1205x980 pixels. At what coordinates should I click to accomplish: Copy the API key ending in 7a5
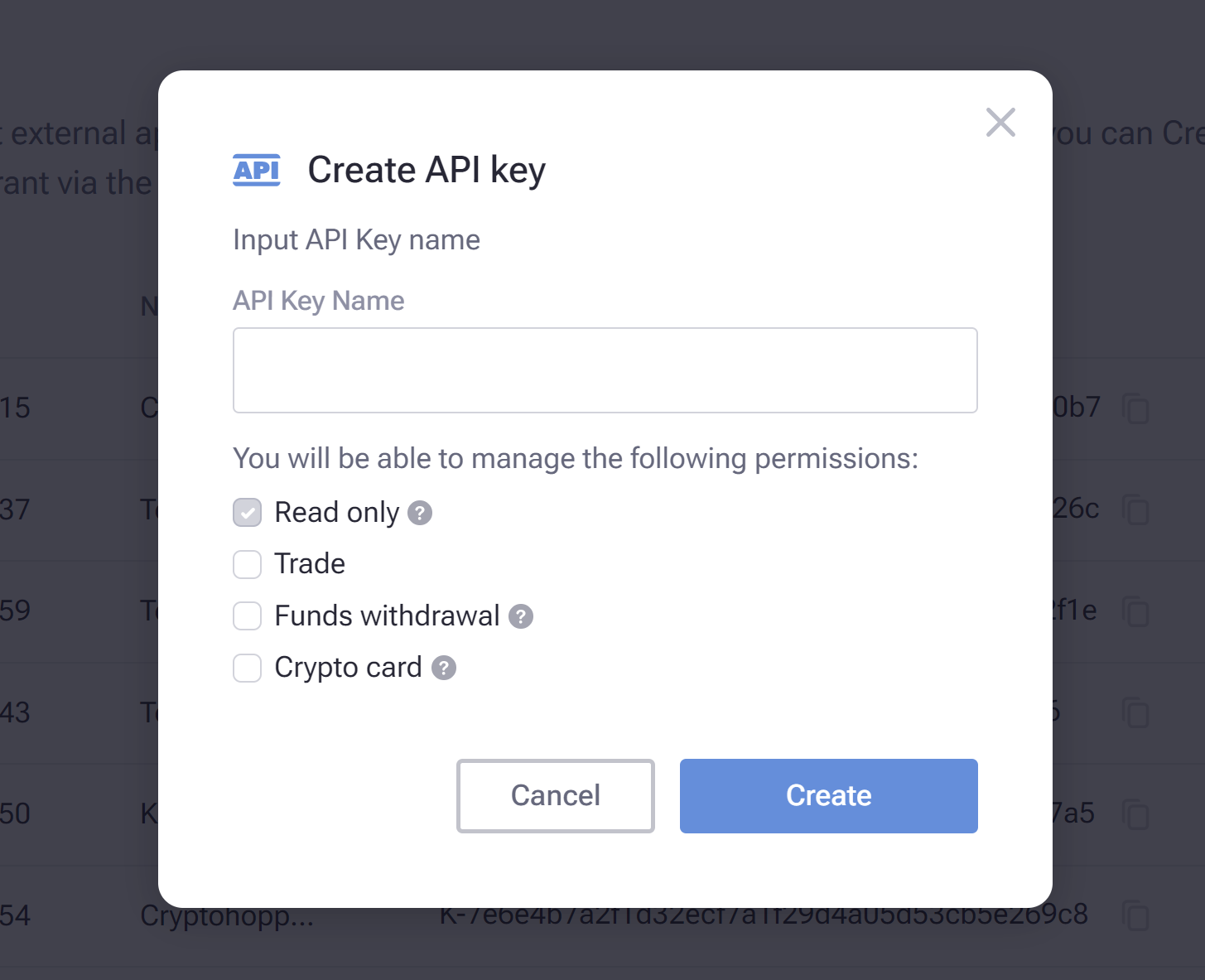point(1135,814)
